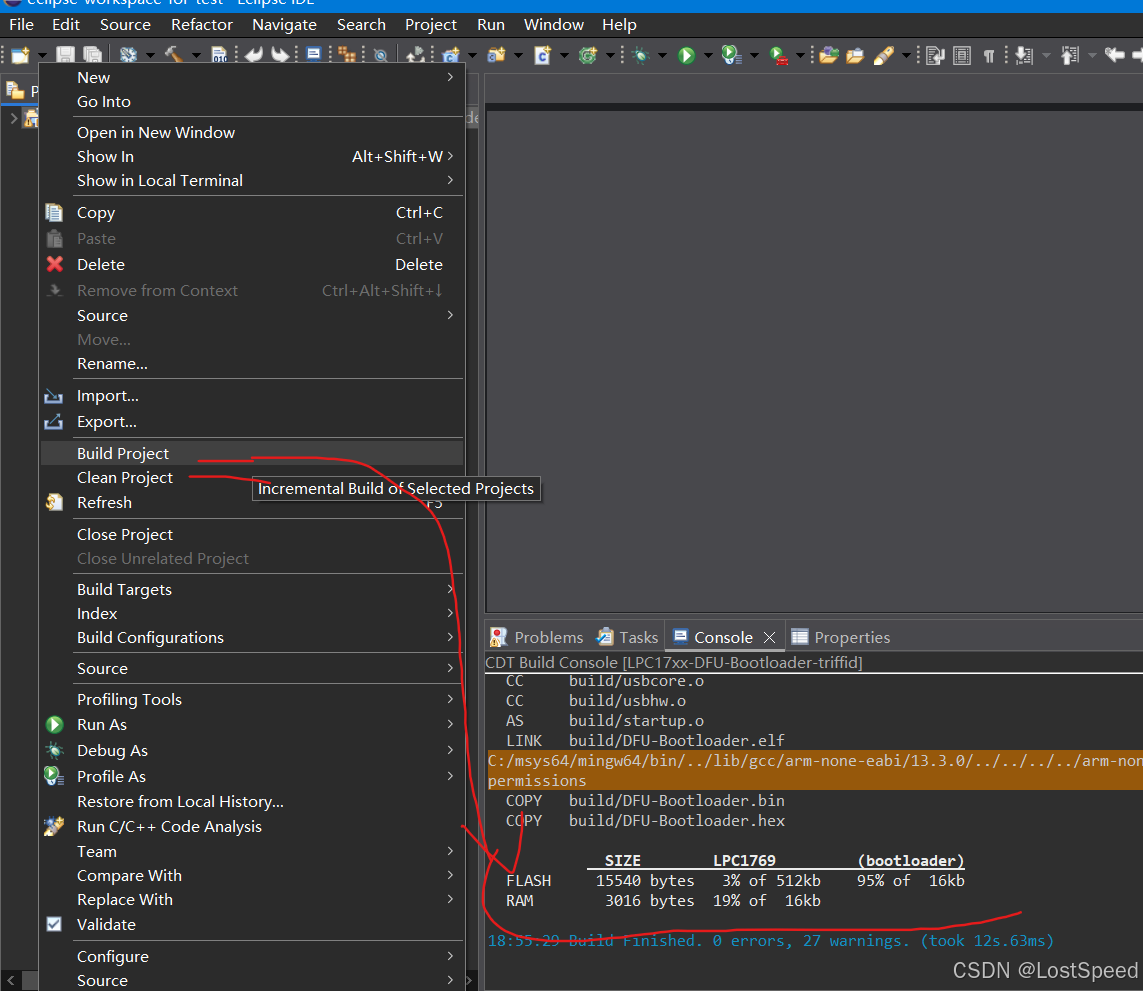The image size is (1143, 991).
Task: Click the Save All toolbar icon
Action: (93, 55)
